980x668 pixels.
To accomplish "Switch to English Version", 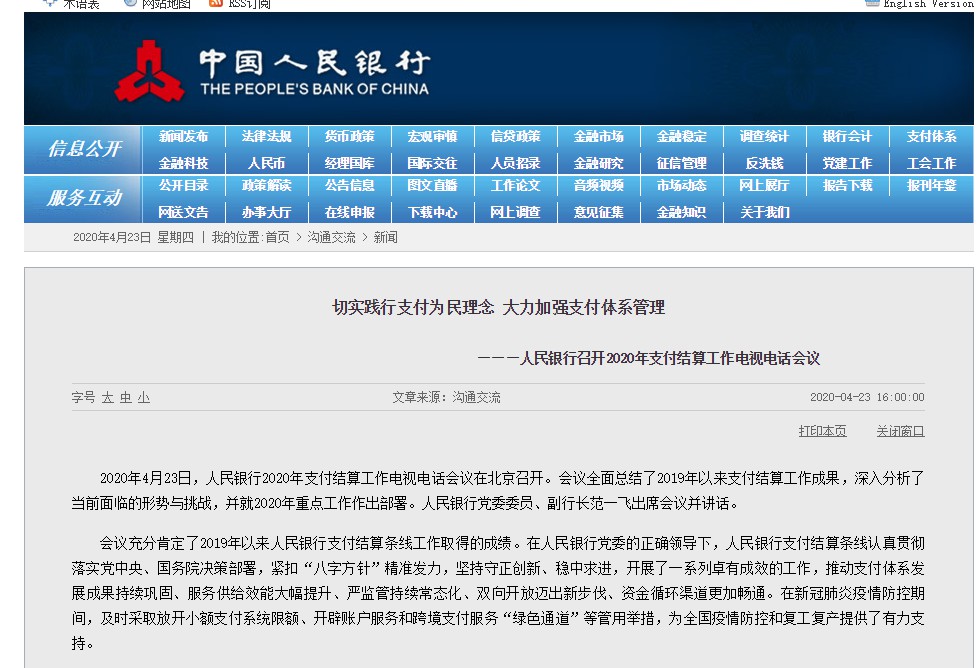I will click(x=928, y=4).
